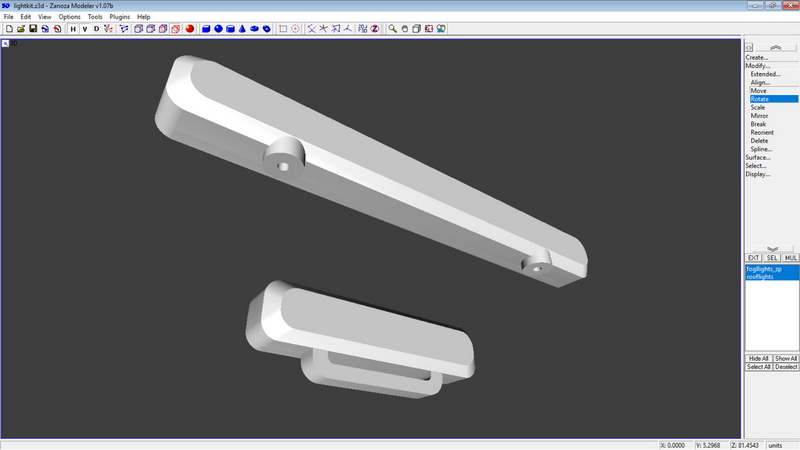Screen dimensions: 800x450
Task: Toggle the H axis lock button
Action: tap(73, 29)
